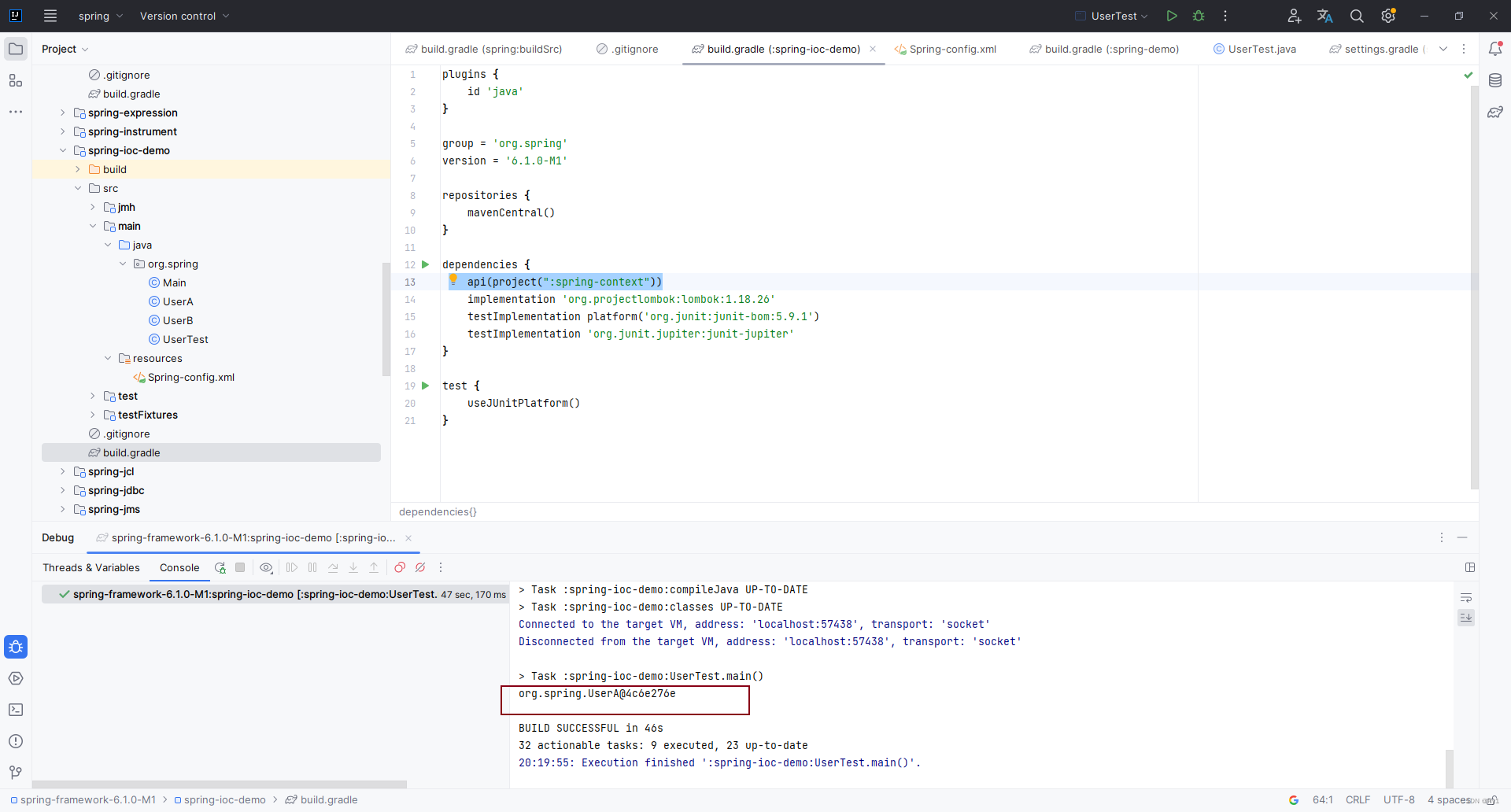Open the Debug tool window icon
The width and height of the screenshot is (1511, 812).
tap(16, 647)
